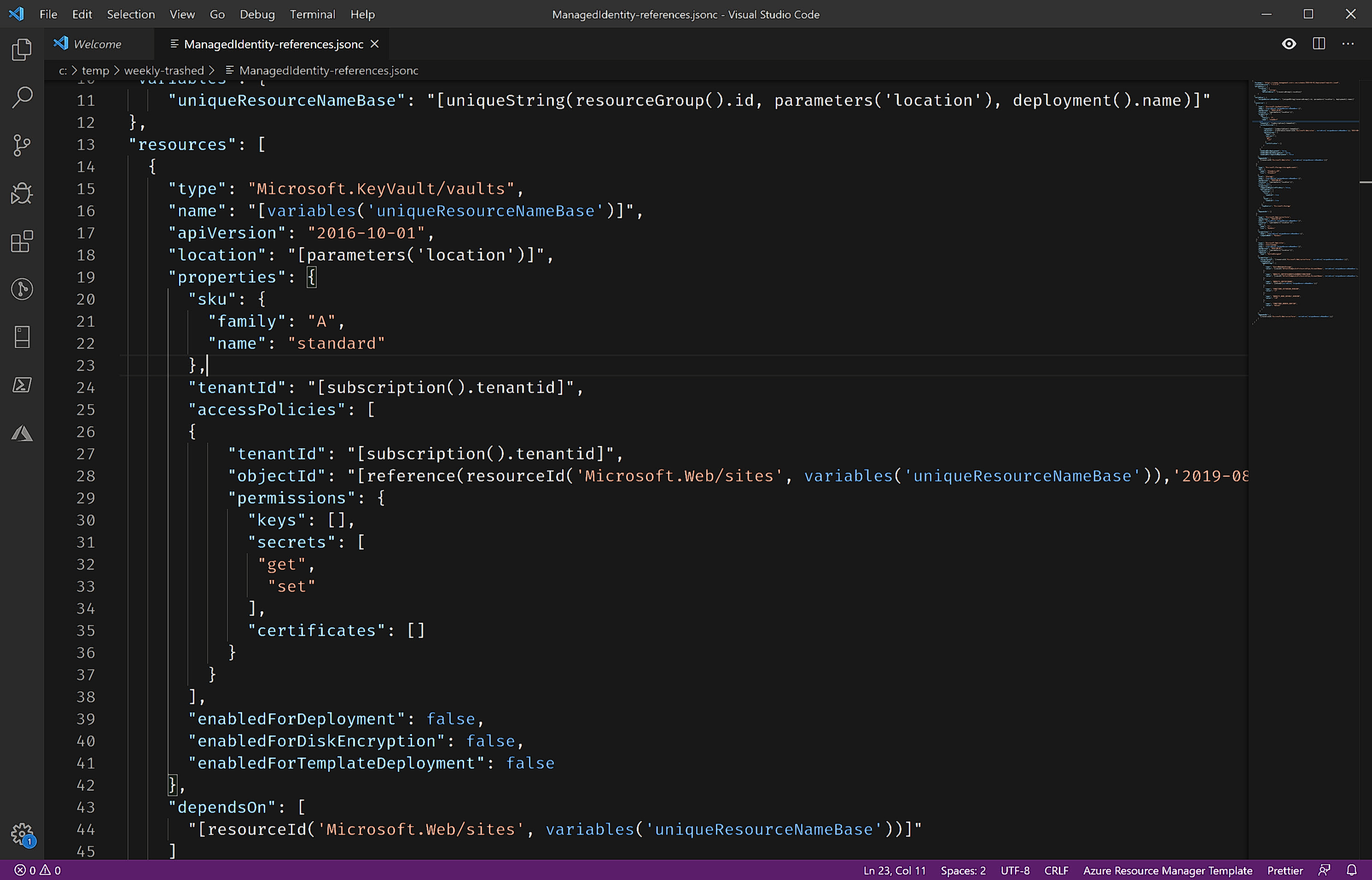
Task: Open the More Actions ellipsis menu
Action: click(1348, 44)
